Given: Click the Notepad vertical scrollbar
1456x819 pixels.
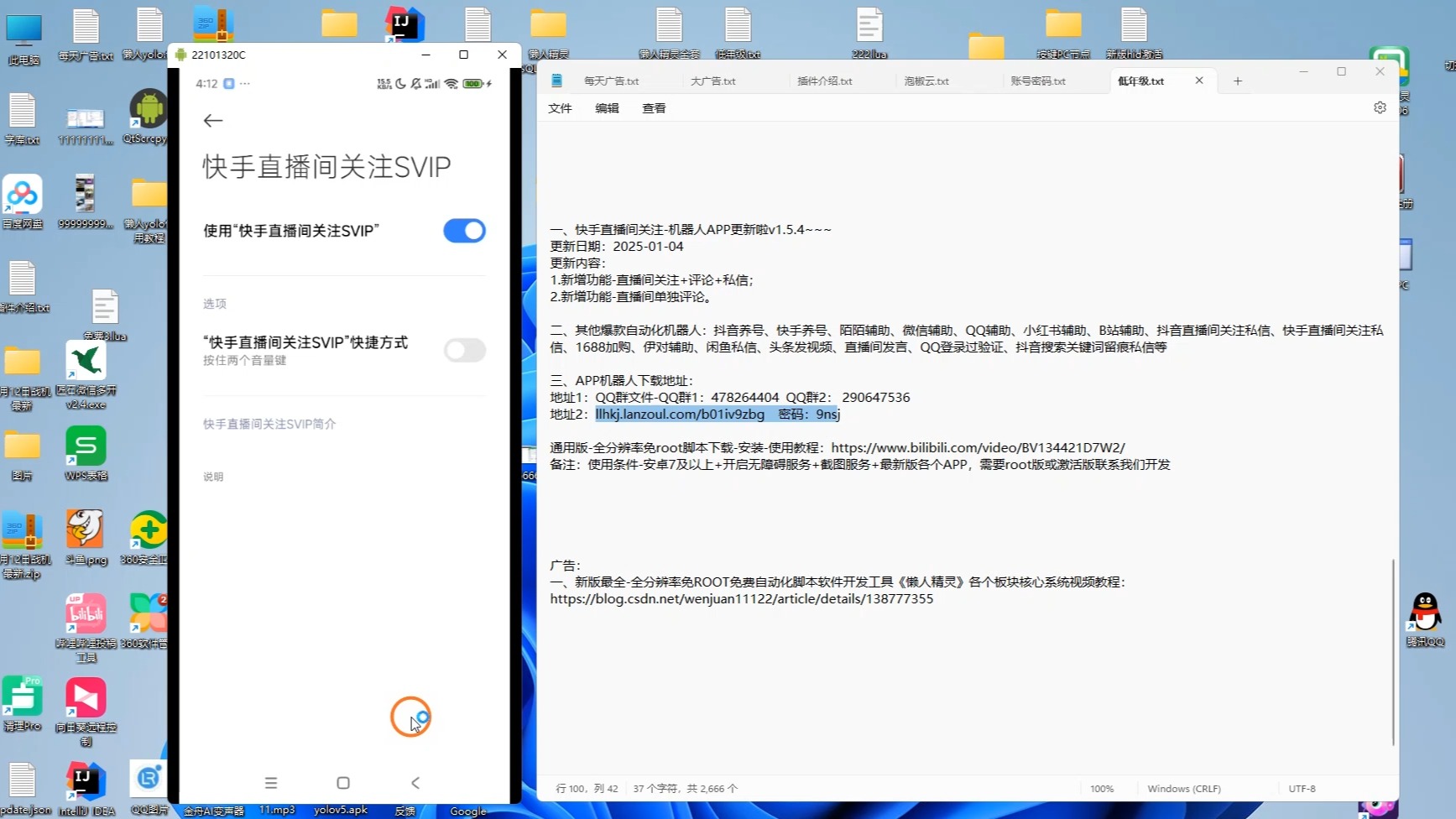Looking at the screenshot, I should 1393,652.
